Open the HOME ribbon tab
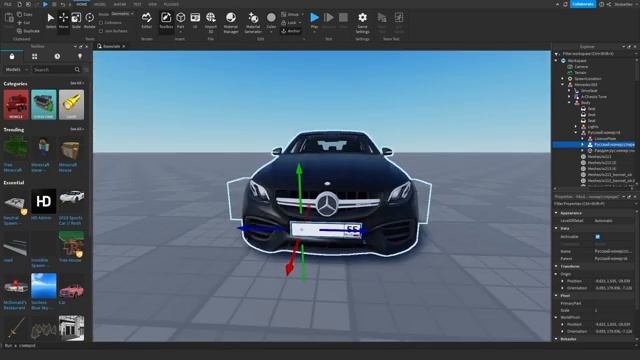The width and height of the screenshot is (640, 360). pyautogui.click(x=82, y=4)
